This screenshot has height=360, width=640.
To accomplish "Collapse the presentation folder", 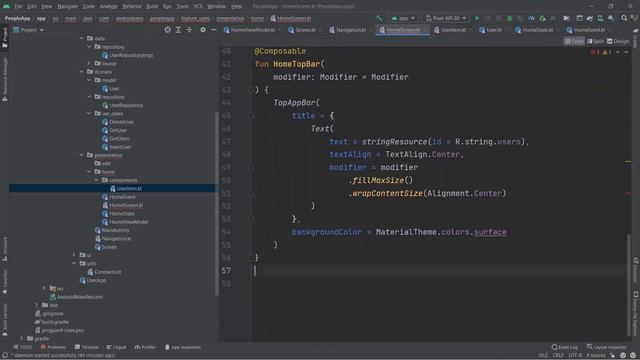I will 81,155.
